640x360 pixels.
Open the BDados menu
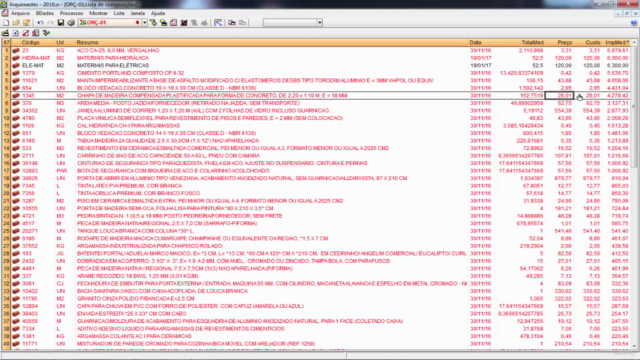coord(45,13)
